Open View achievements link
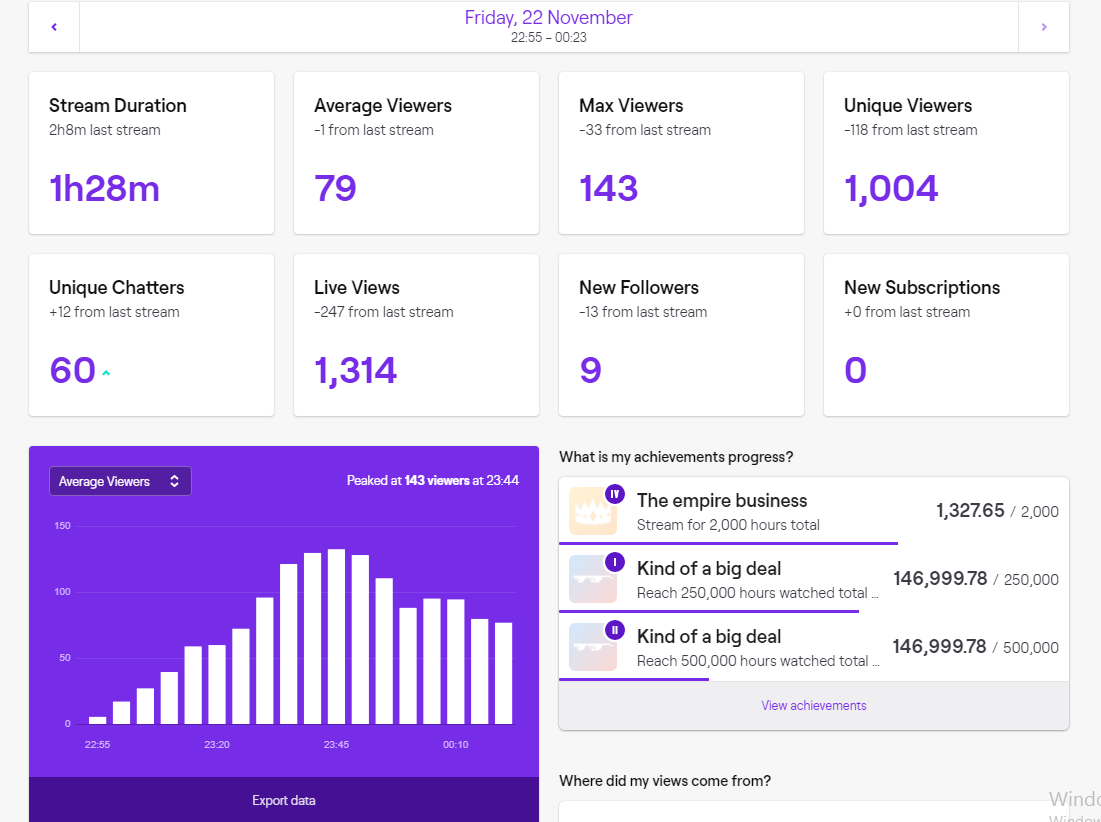 point(813,705)
